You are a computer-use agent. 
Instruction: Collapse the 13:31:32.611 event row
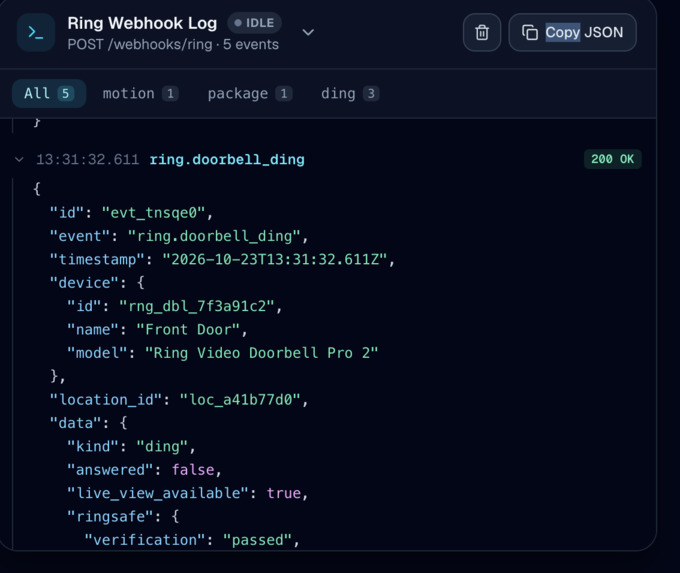click(19, 160)
